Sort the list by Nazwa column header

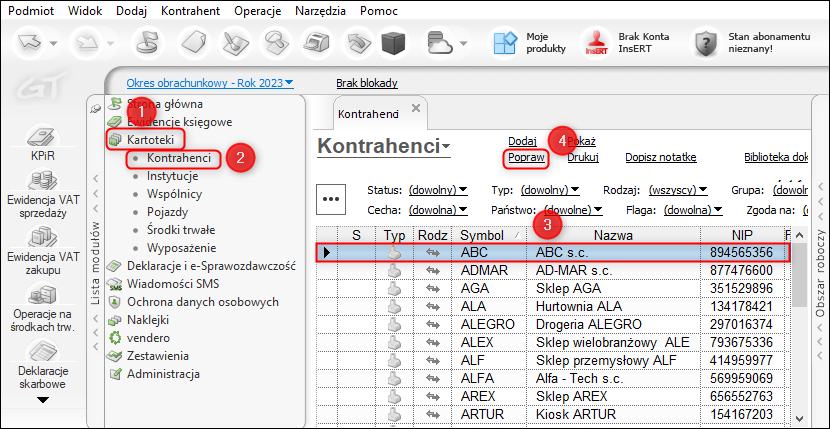[x=613, y=234]
